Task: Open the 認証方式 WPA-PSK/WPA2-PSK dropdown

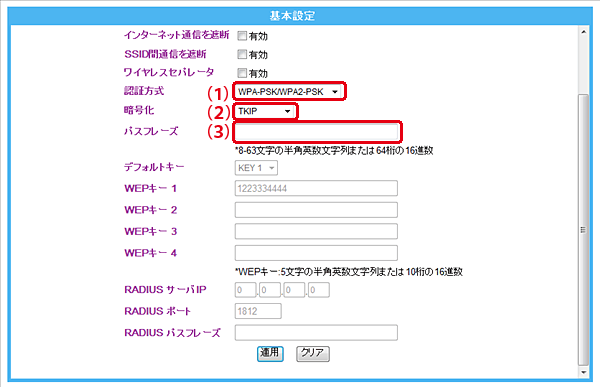Action: [289, 91]
